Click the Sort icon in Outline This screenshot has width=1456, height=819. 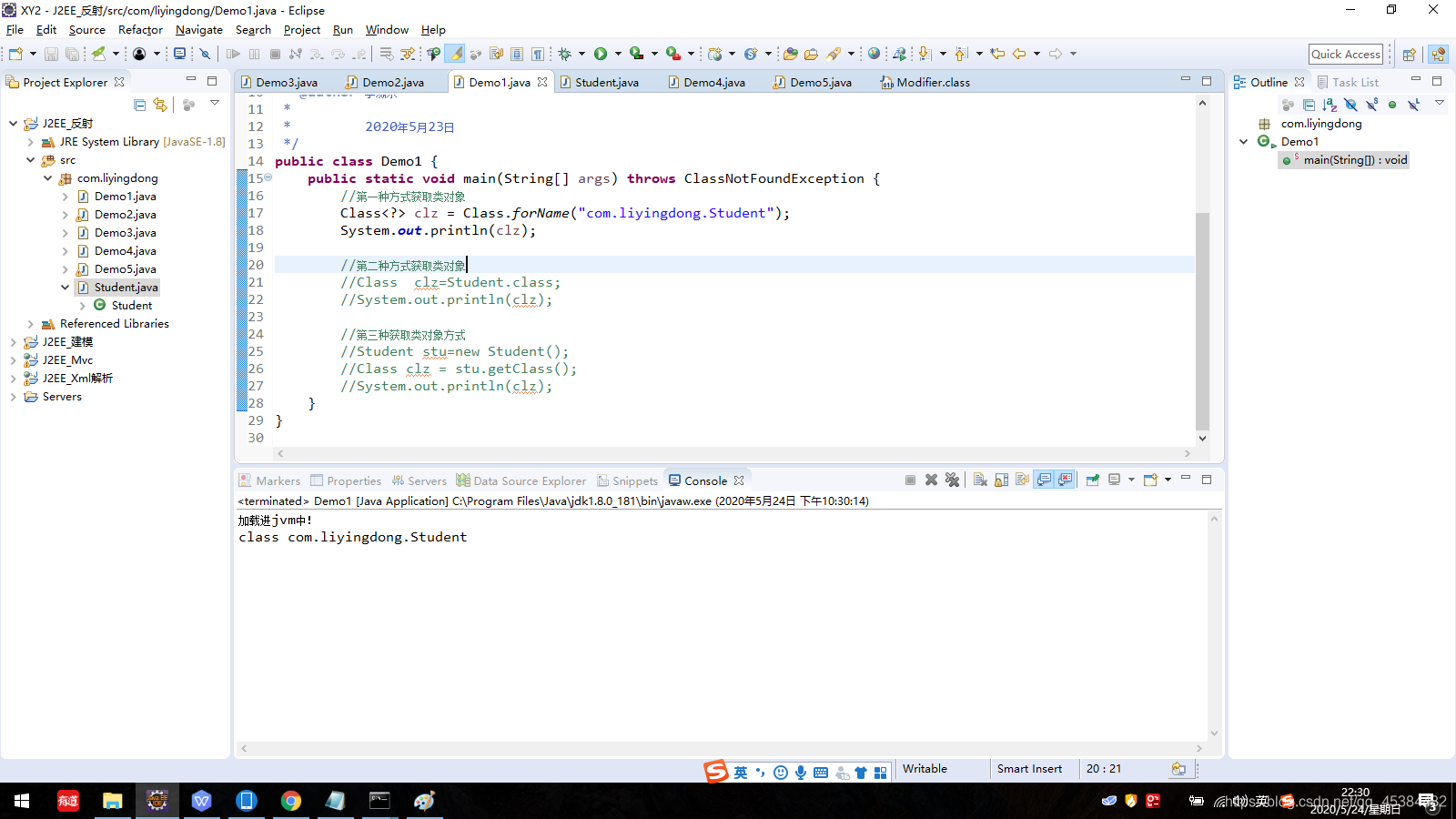(x=1330, y=105)
